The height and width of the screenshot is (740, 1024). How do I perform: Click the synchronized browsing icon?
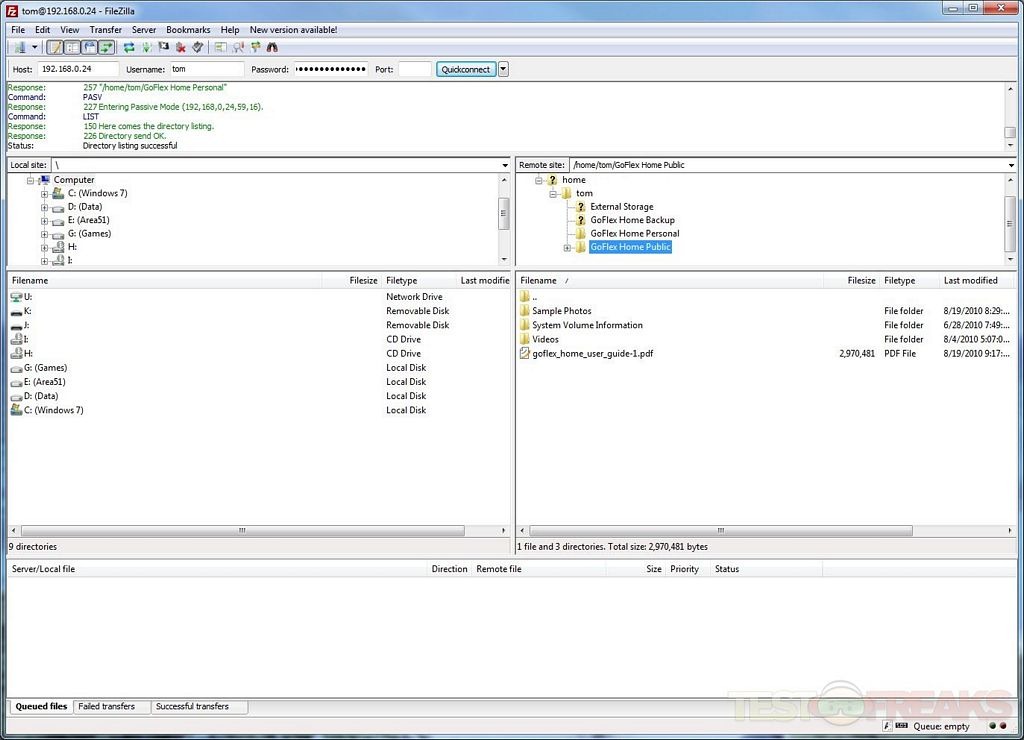click(x=255, y=47)
